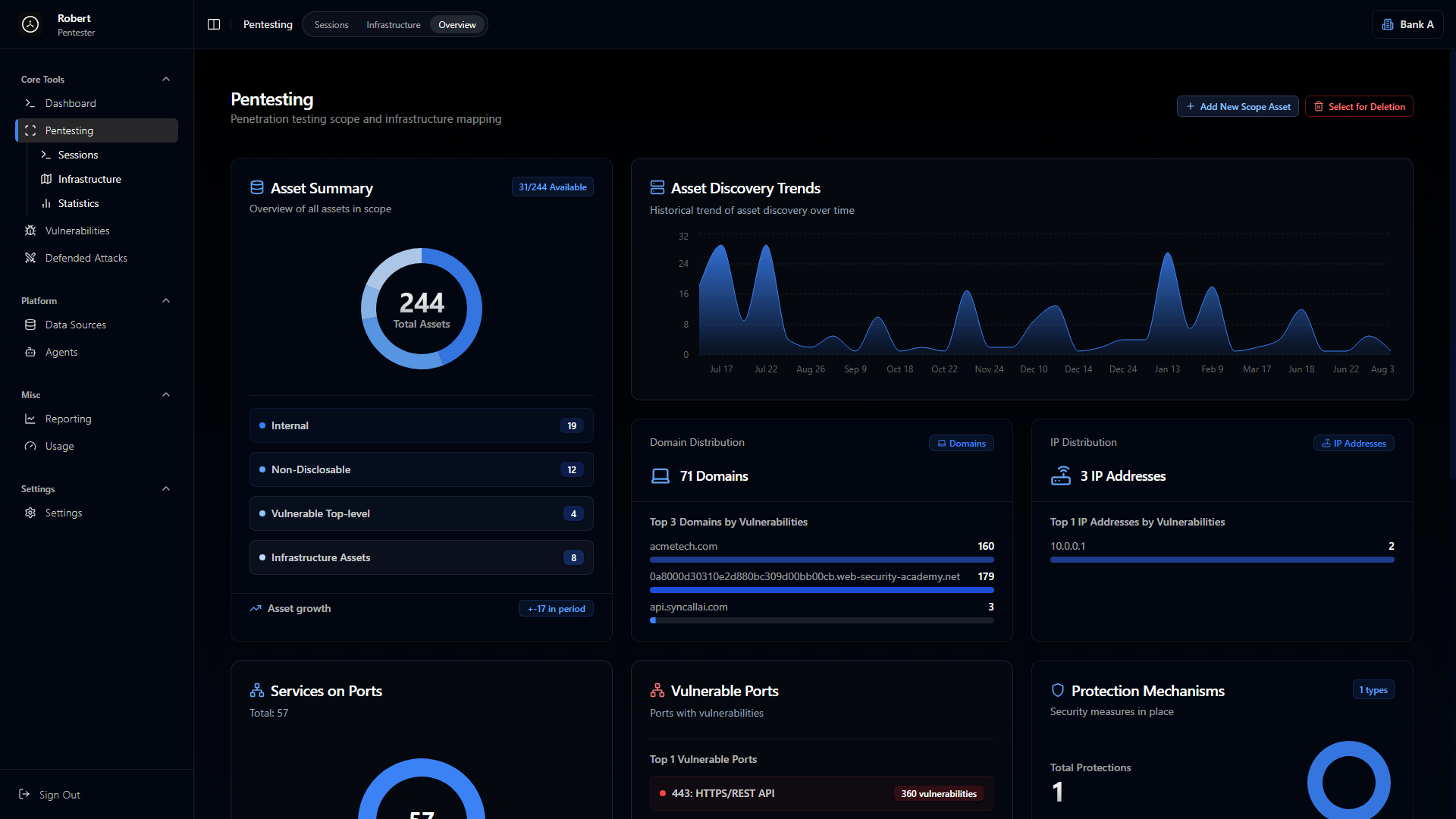Click the Dashboard terminal icon
The width and height of the screenshot is (1456, 819).
click(x=30, y=103)
